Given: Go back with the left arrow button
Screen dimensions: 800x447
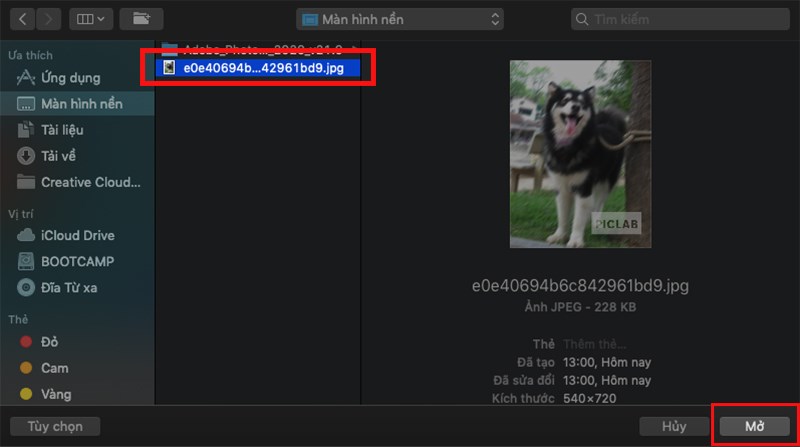Looking at the screenshot, I should point(22,19).
